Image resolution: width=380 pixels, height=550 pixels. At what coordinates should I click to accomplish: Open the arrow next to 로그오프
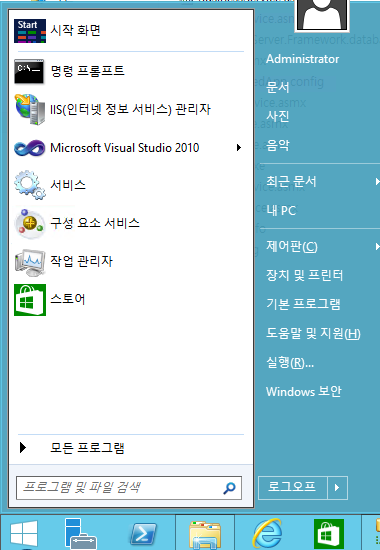[x=337, y=488]
